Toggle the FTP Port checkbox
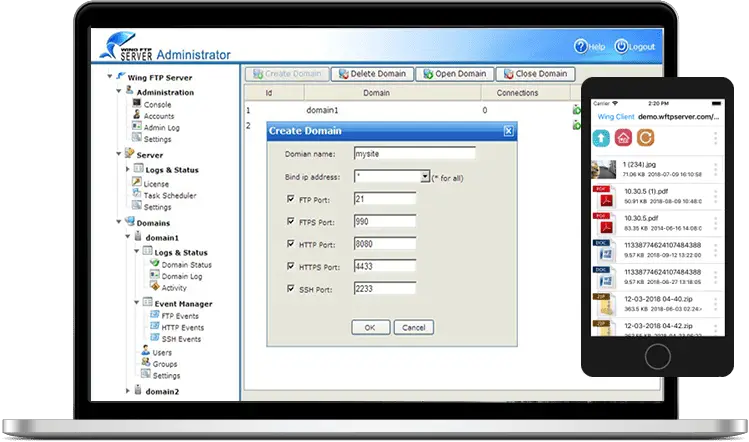Image resolution: width=749 pixels, height=442 pixels. point(290,199)
